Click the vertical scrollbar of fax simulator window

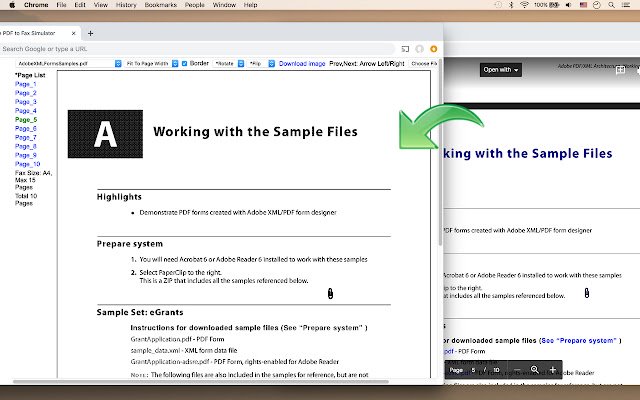(440, 151)
